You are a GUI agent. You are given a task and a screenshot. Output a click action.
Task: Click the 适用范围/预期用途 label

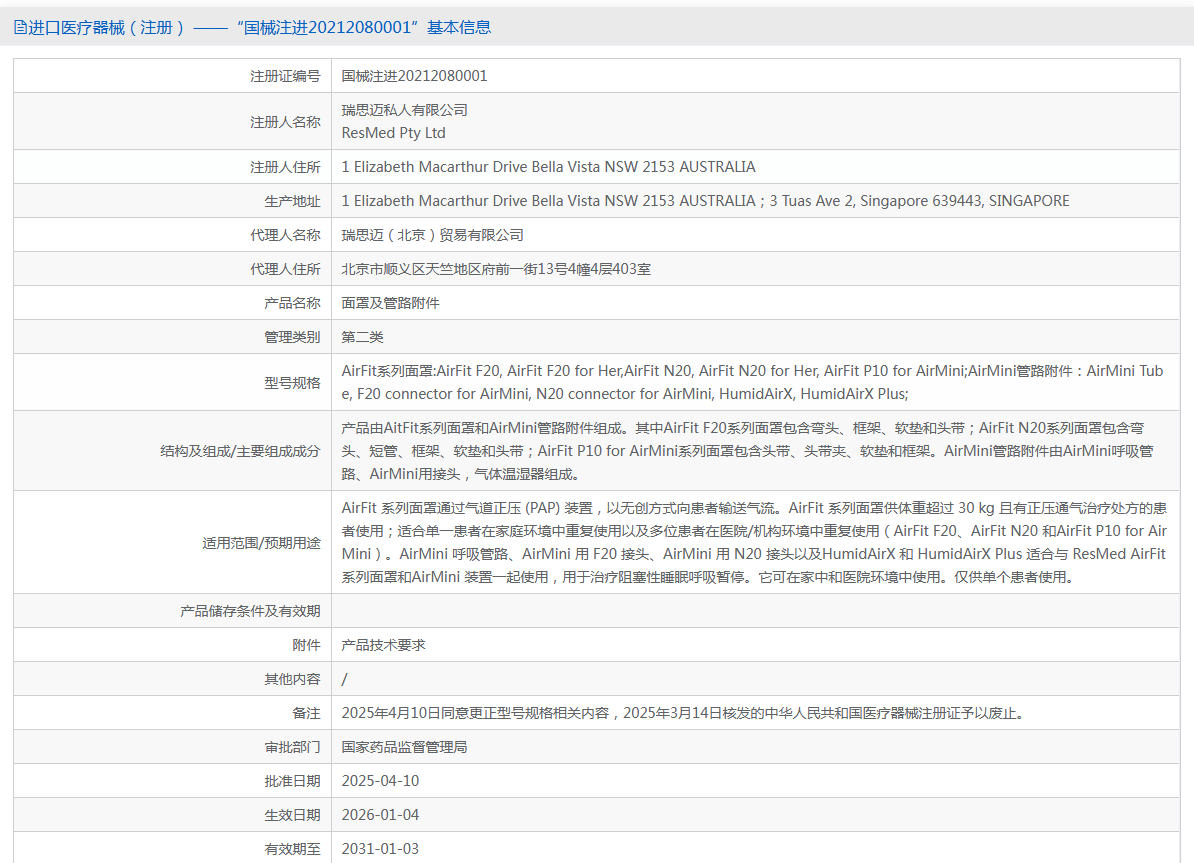(x=261, y=542)
